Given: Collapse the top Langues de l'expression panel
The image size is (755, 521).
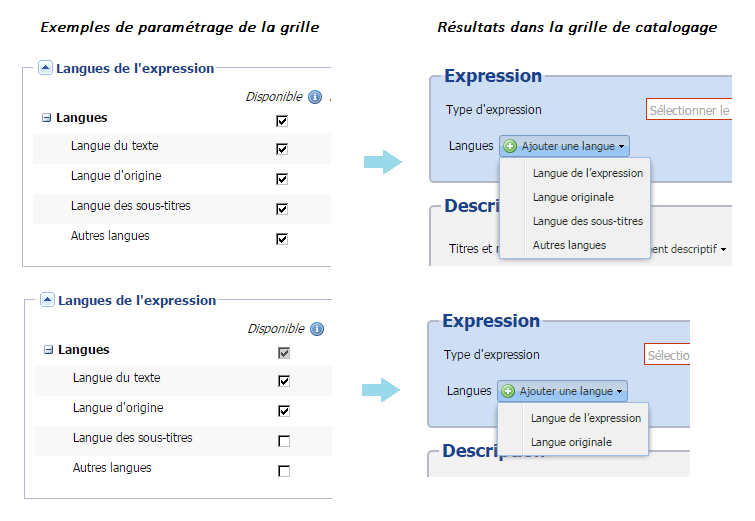Looking at the screenshot, I should pos(45,68).
